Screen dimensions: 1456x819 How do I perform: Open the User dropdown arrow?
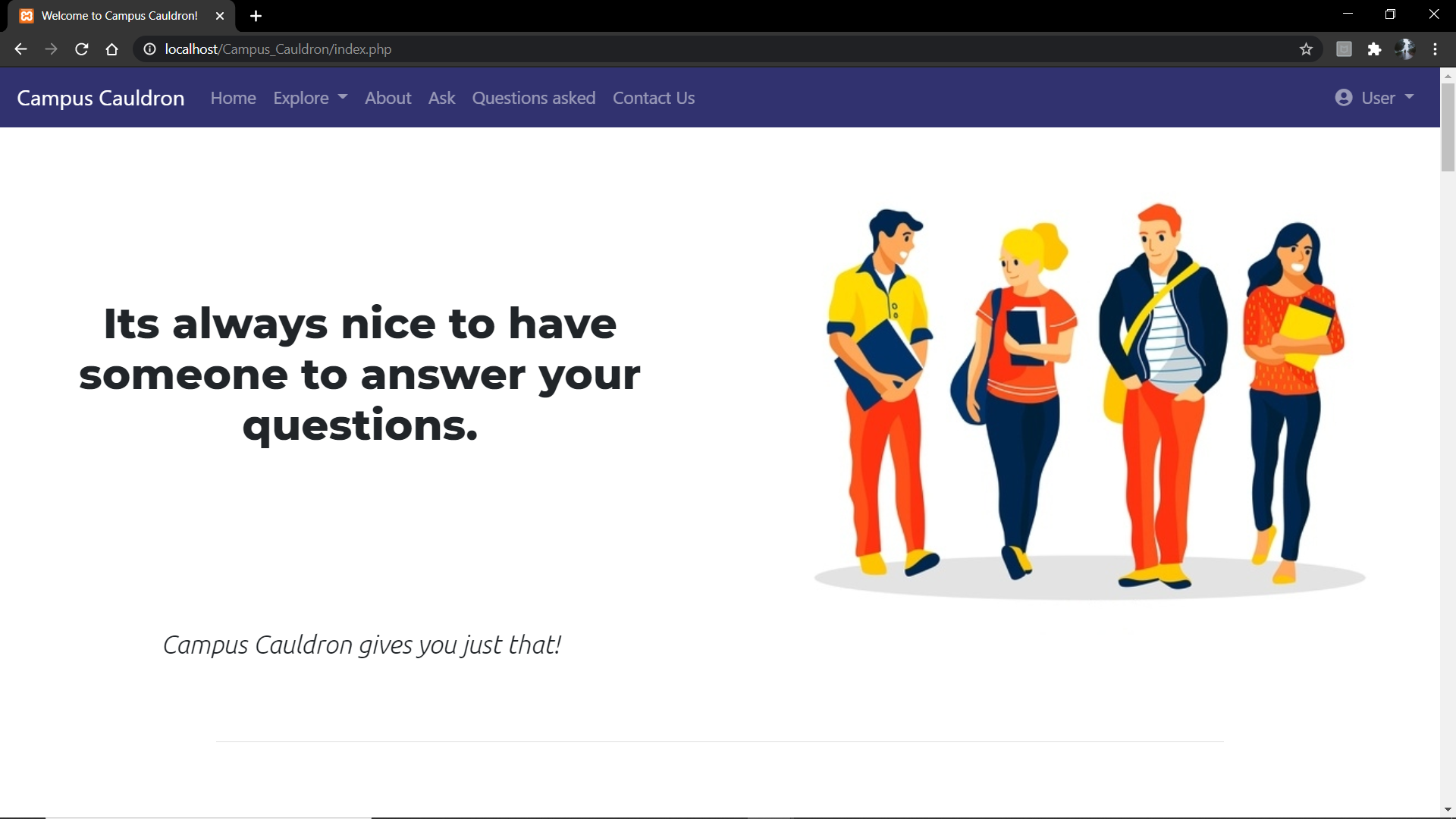pyautogui.click(x=1409, y=97)
